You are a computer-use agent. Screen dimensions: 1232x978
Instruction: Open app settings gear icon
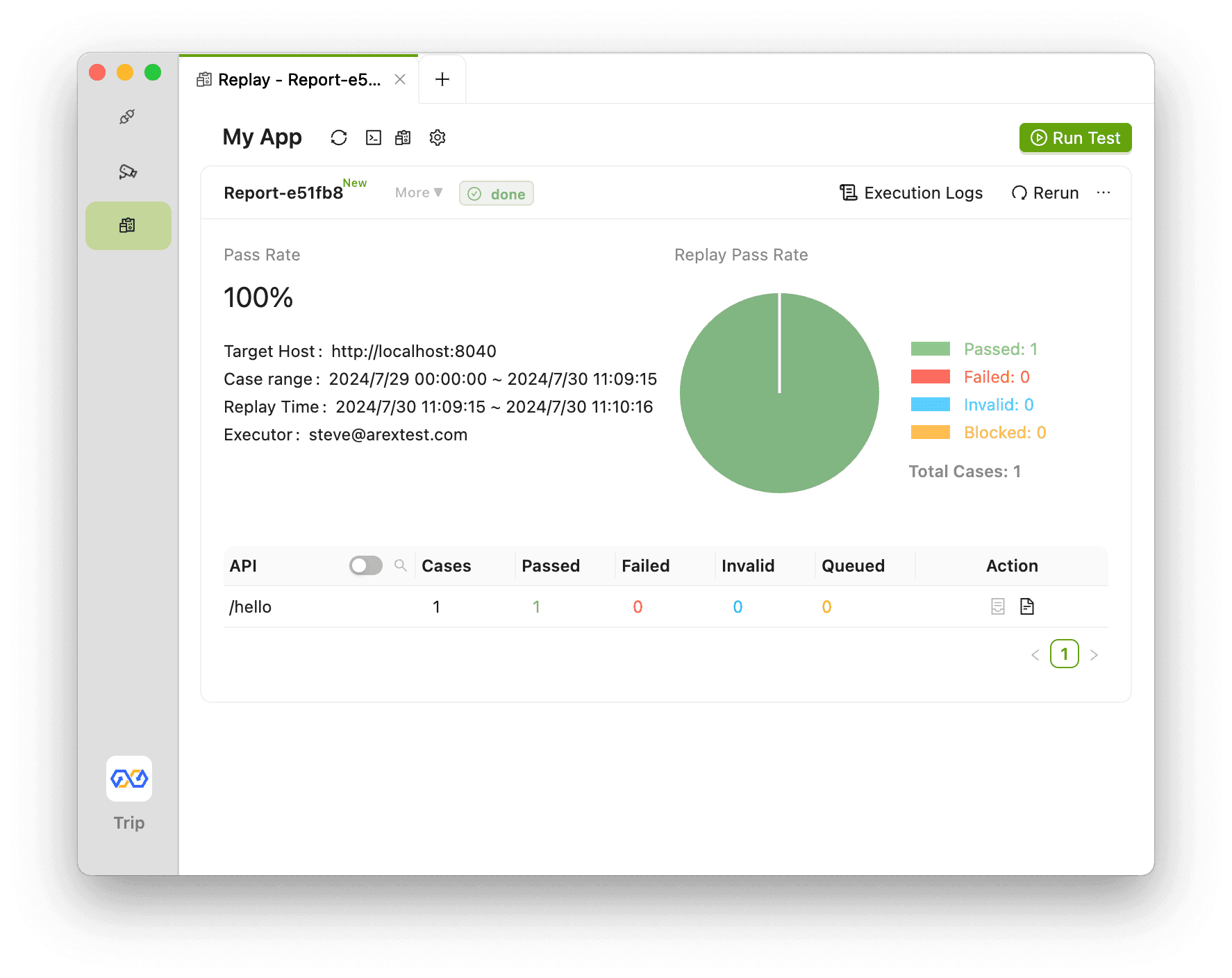point(437,138)
